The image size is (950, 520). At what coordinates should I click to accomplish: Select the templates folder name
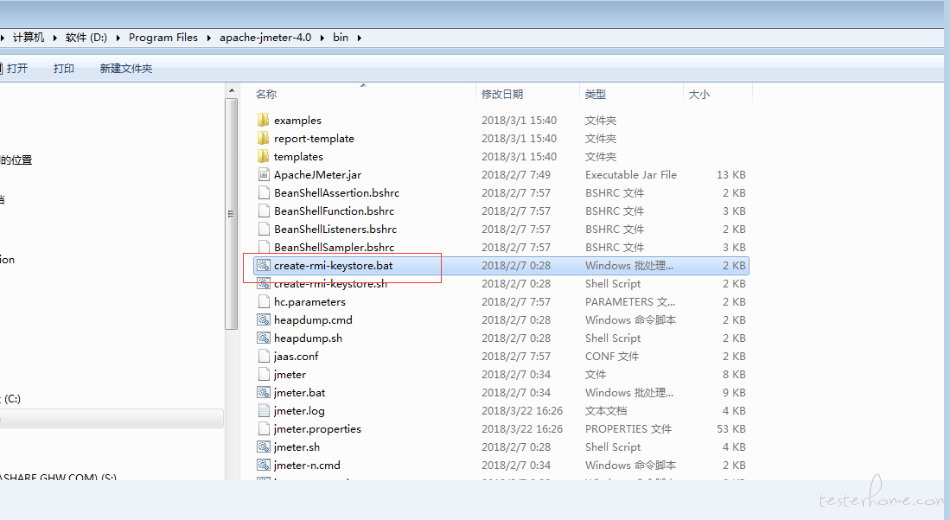298,157
